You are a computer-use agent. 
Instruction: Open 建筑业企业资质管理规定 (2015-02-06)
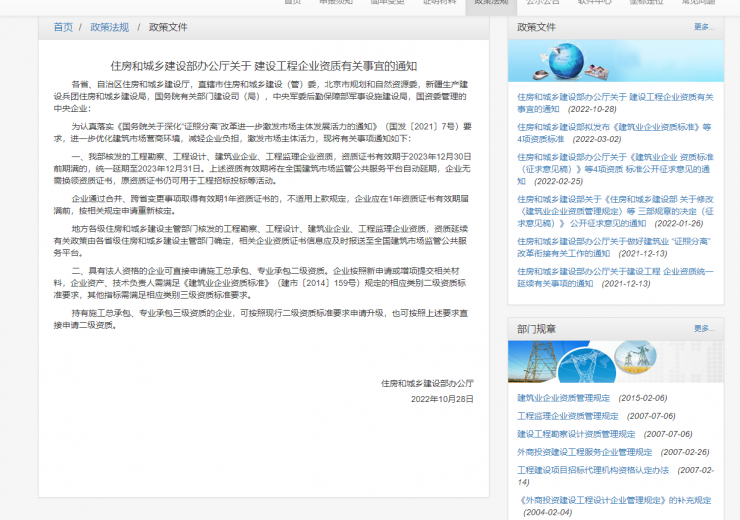click(x=563, y=398)
